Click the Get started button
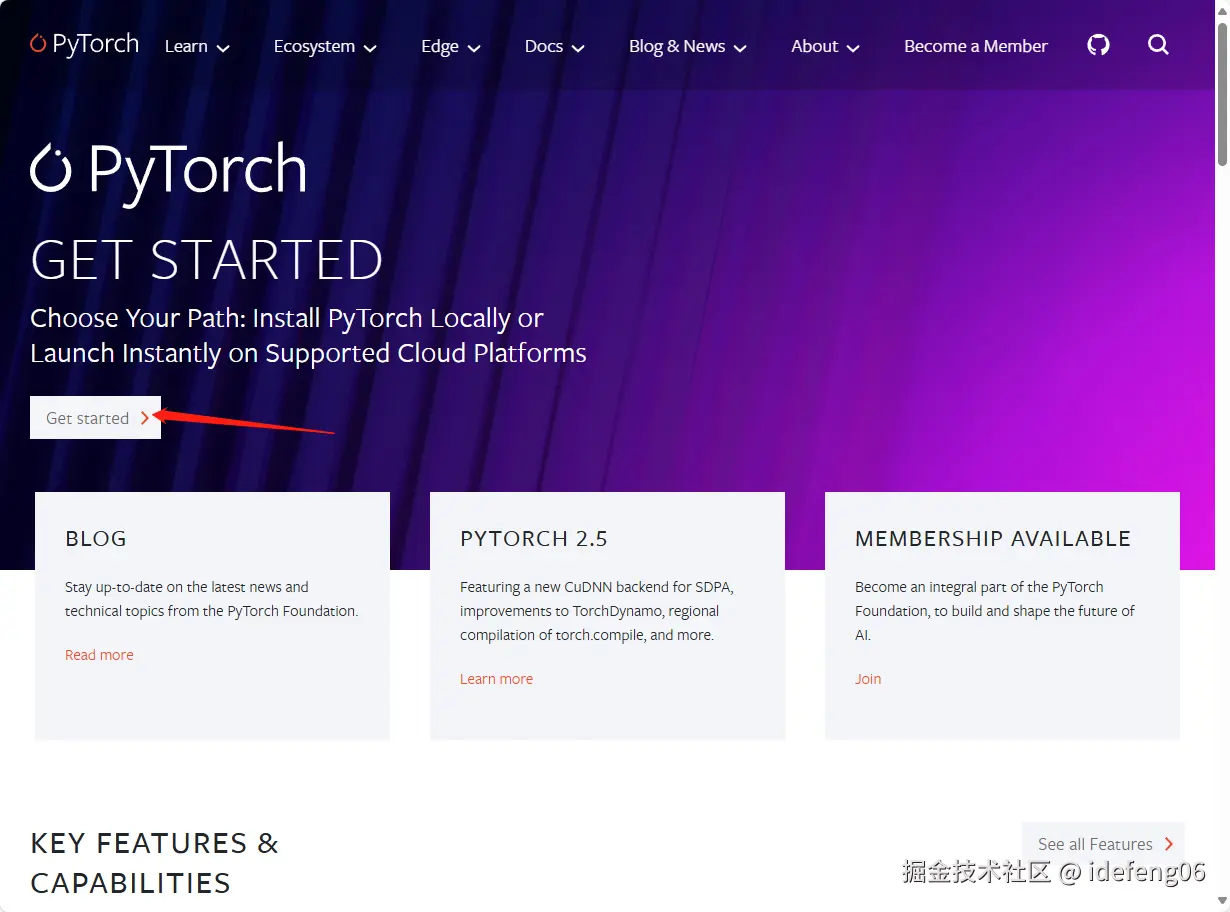Viewport: 1230px width, 912px height. pos(95,418)
